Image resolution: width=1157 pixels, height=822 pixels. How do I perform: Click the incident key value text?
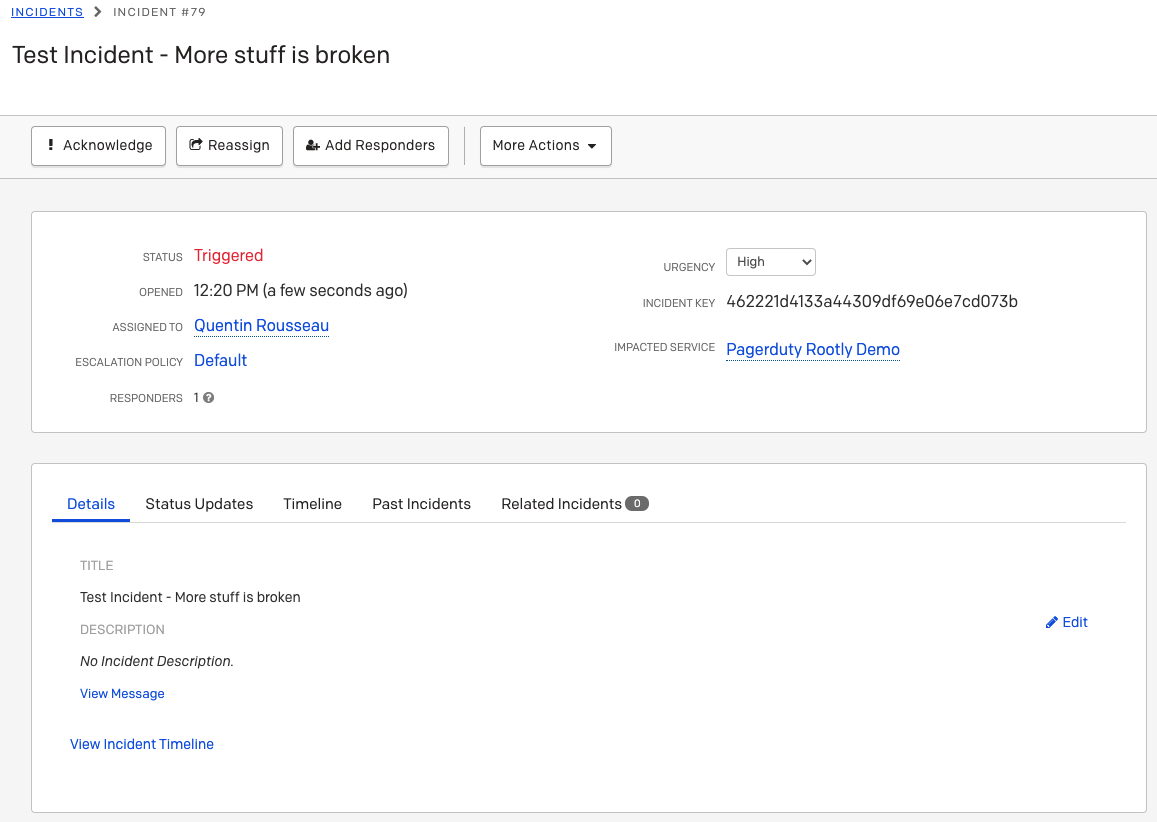pos(871,302)
